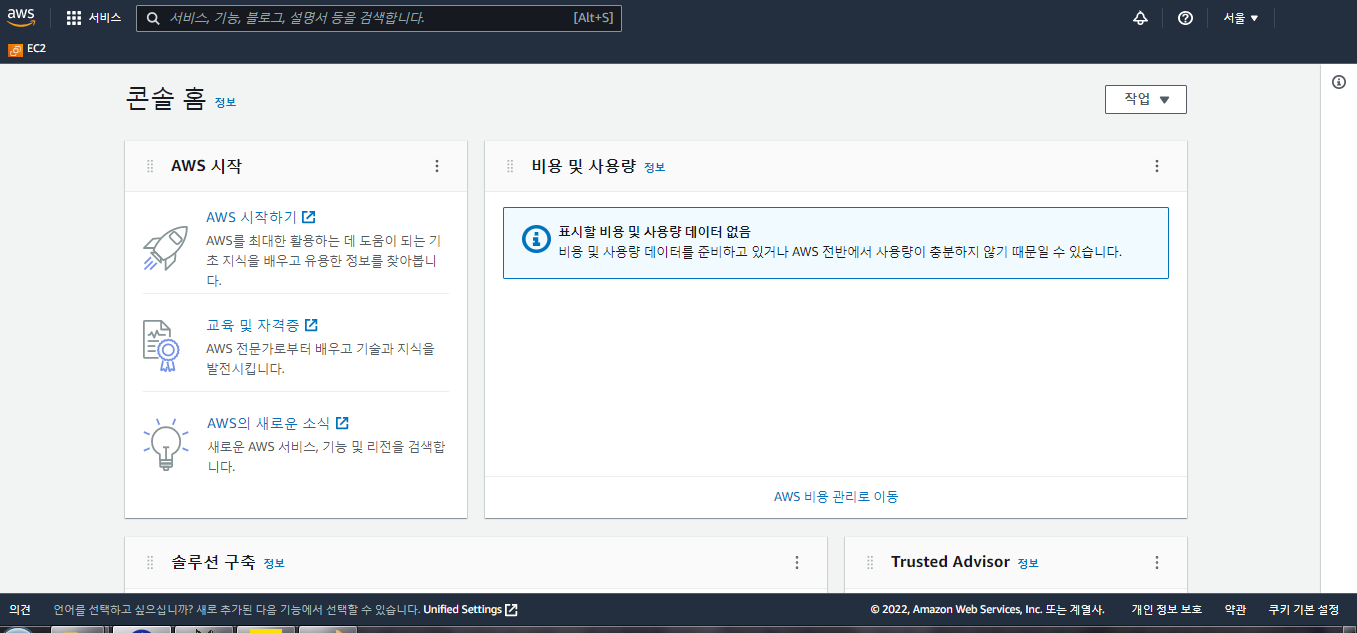Viewport: 1357px width, 633px height.
Task: Click the 서비스 menu label
Action: 105,18
